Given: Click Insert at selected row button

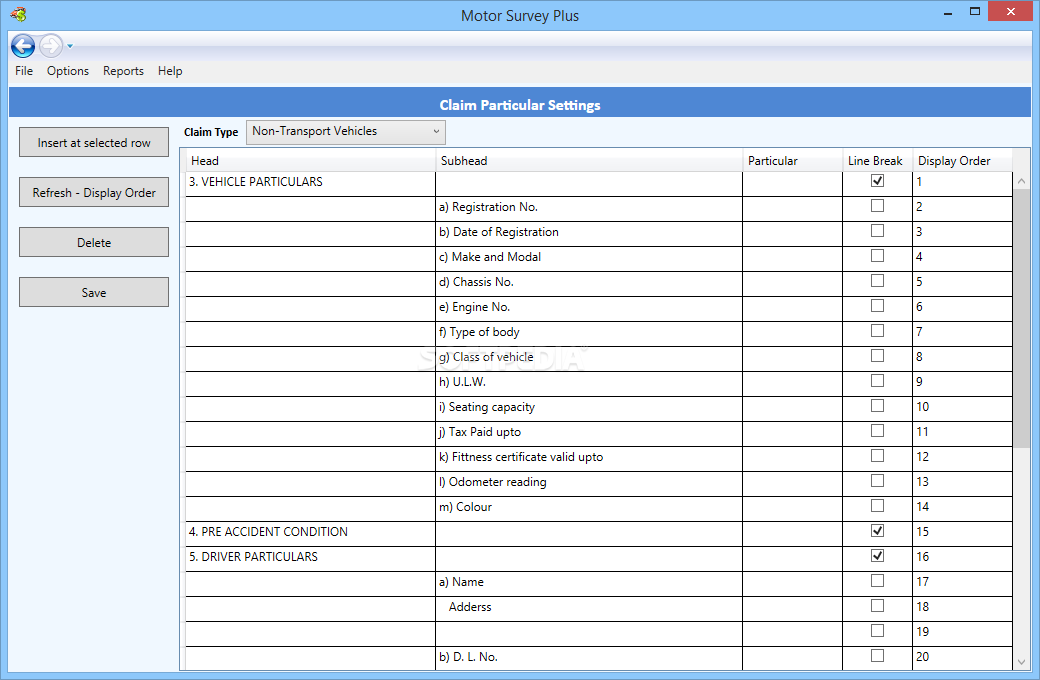Looking at the screenshot, I should click(94, 143).
